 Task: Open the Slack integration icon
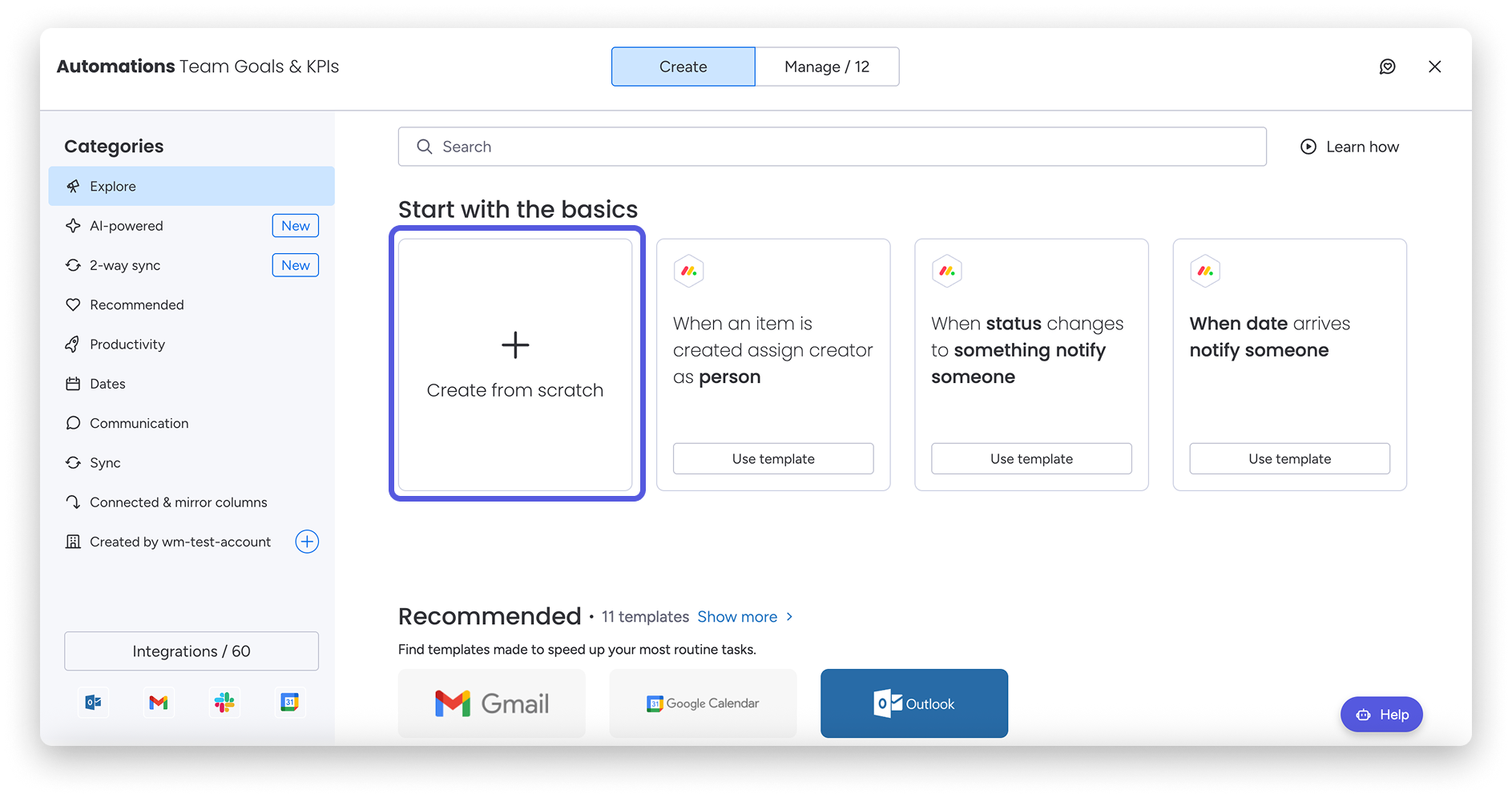click(x=224, y=703)
